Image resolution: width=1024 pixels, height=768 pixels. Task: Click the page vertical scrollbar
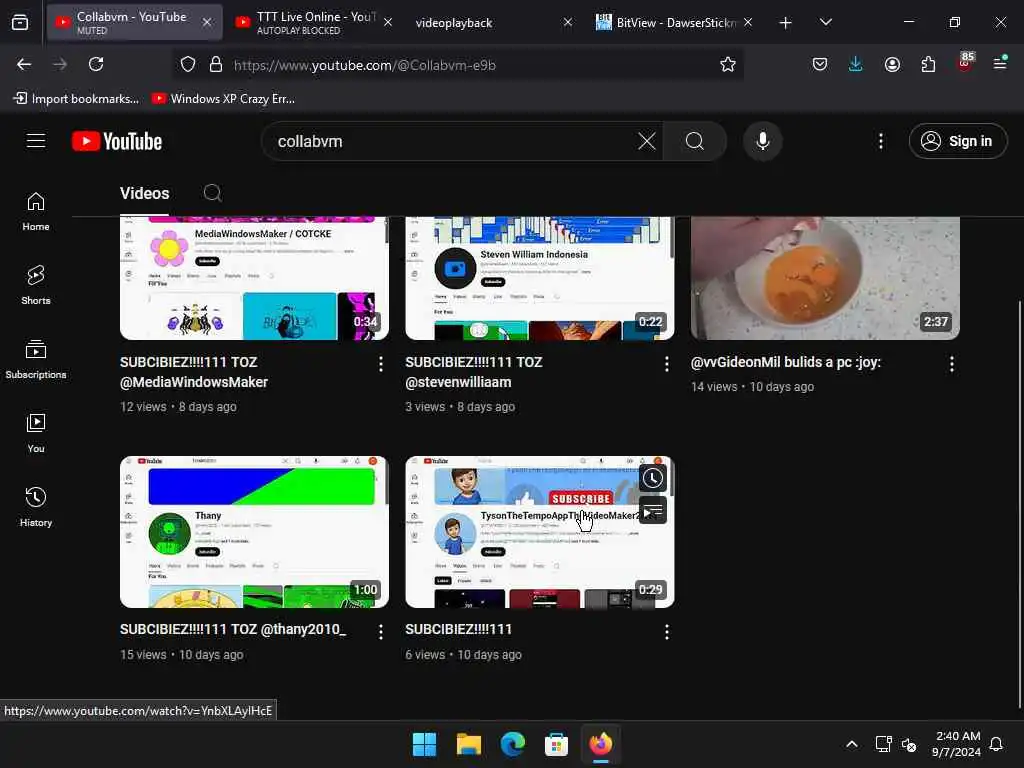pyautogui.click(x=1019, y=503)
